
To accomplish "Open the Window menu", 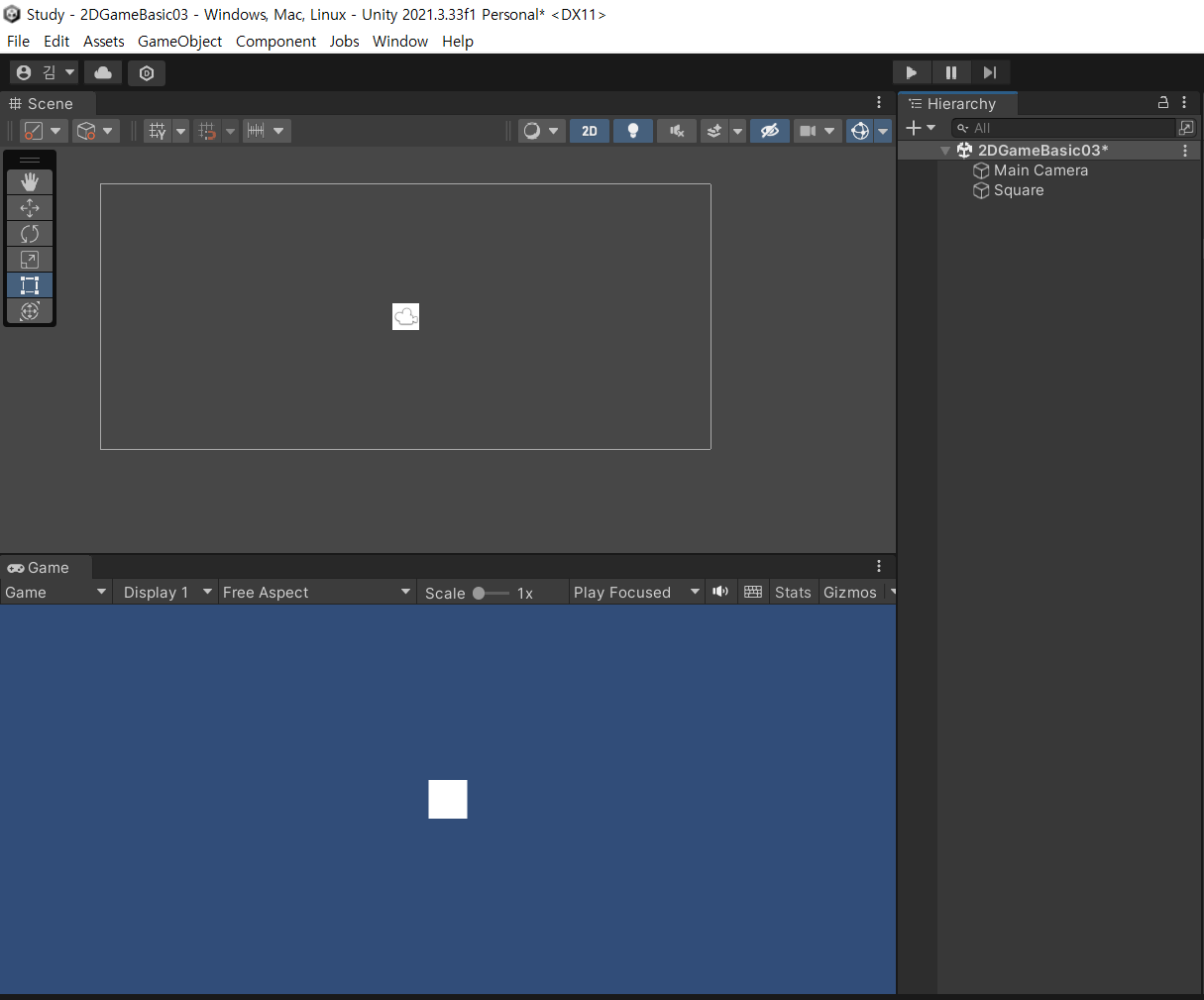I will [x=400, y=41].
